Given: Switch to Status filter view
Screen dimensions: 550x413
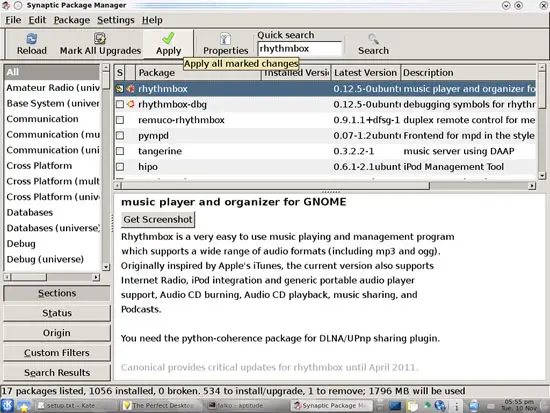Looking at the screenshot, I should pos(57,313).
